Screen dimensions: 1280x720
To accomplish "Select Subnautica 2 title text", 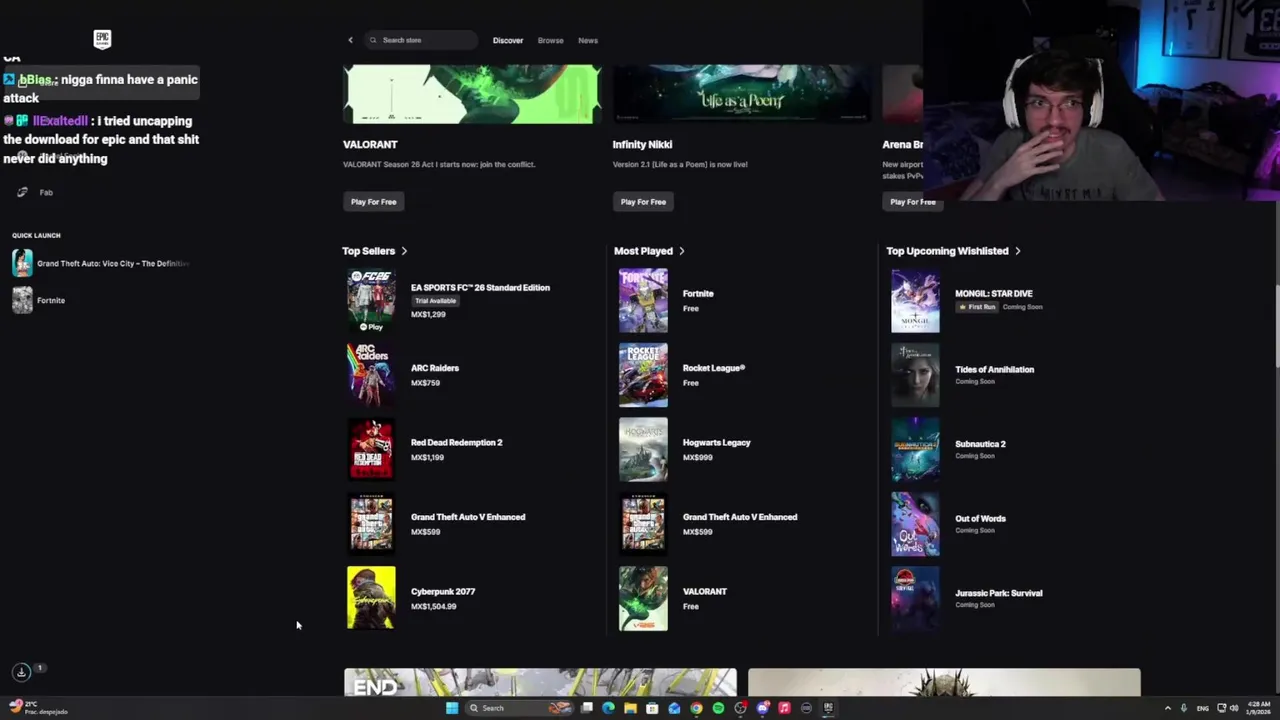I will [980, 444].
